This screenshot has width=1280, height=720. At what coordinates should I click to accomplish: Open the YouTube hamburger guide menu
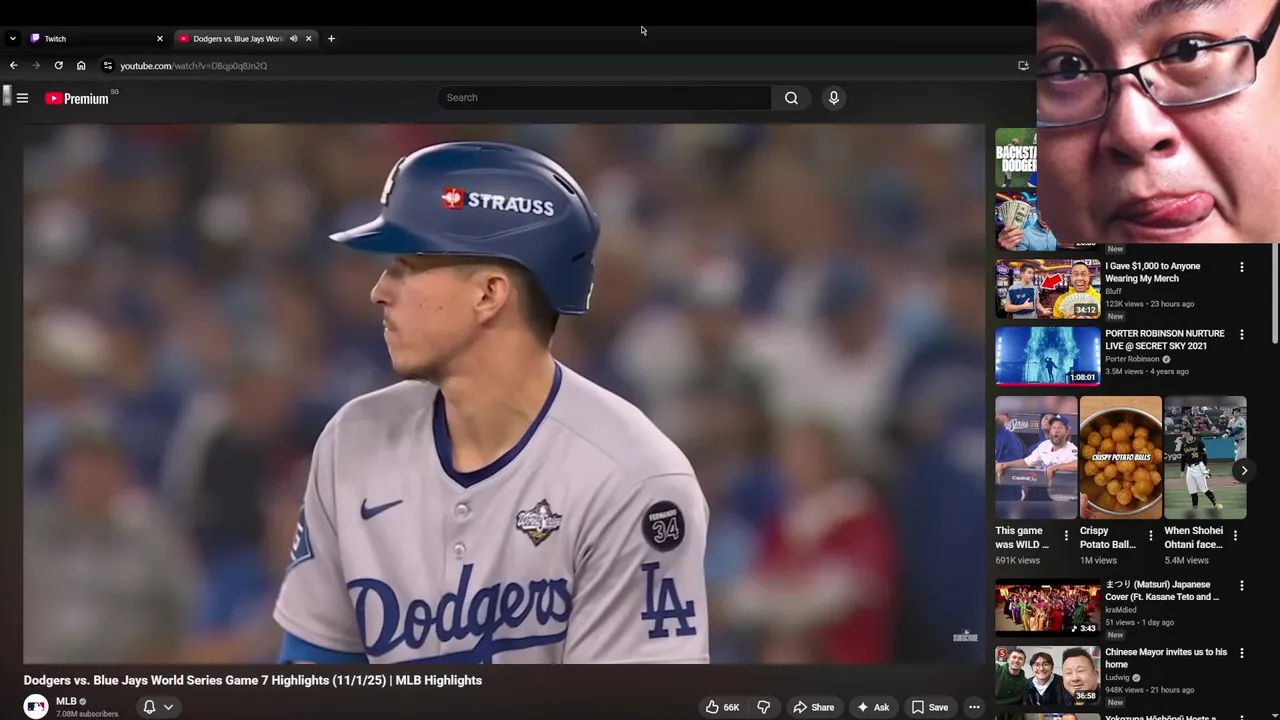click(22, 98)
